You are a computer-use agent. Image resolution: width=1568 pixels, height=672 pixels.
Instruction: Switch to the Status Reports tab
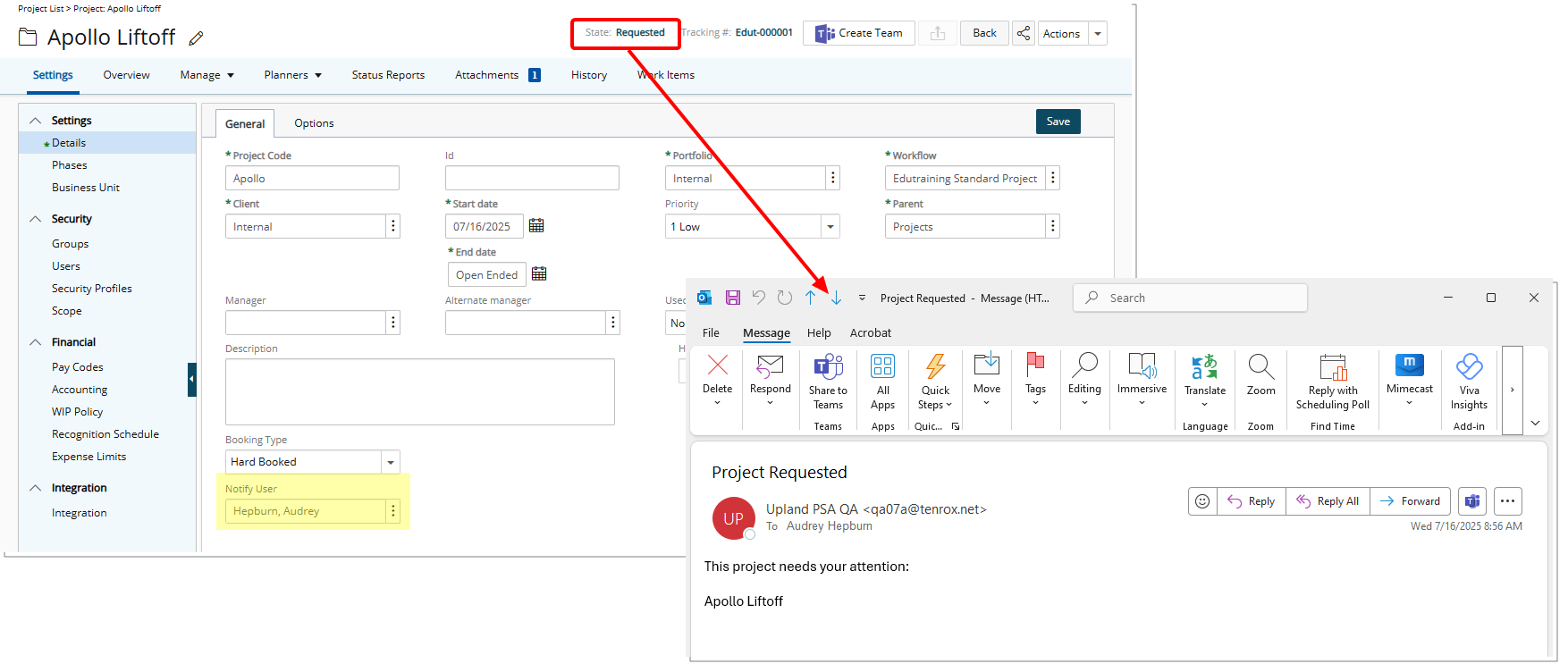(x=388, y=75)
